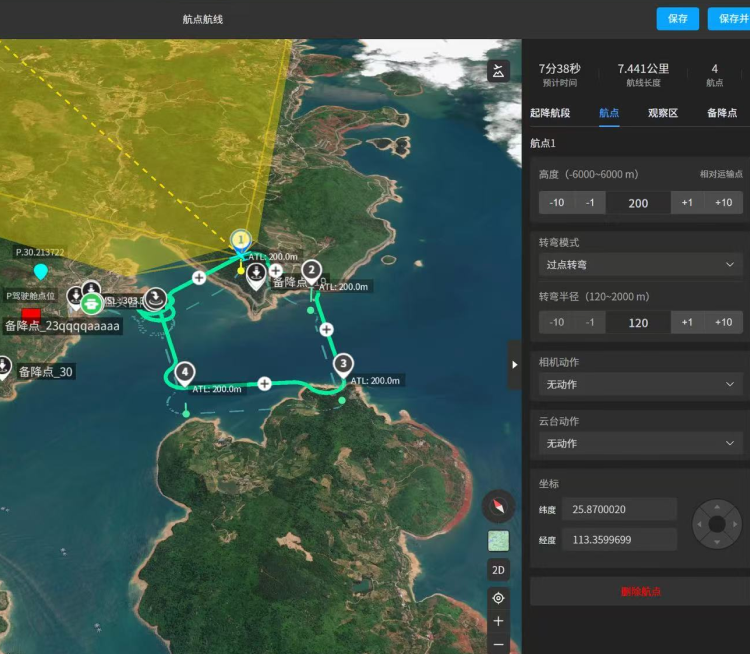Click the locate/recenter target icon
The height and width of the screenshot is (654, 750).
pyautogui.click(x=498, y=598)
